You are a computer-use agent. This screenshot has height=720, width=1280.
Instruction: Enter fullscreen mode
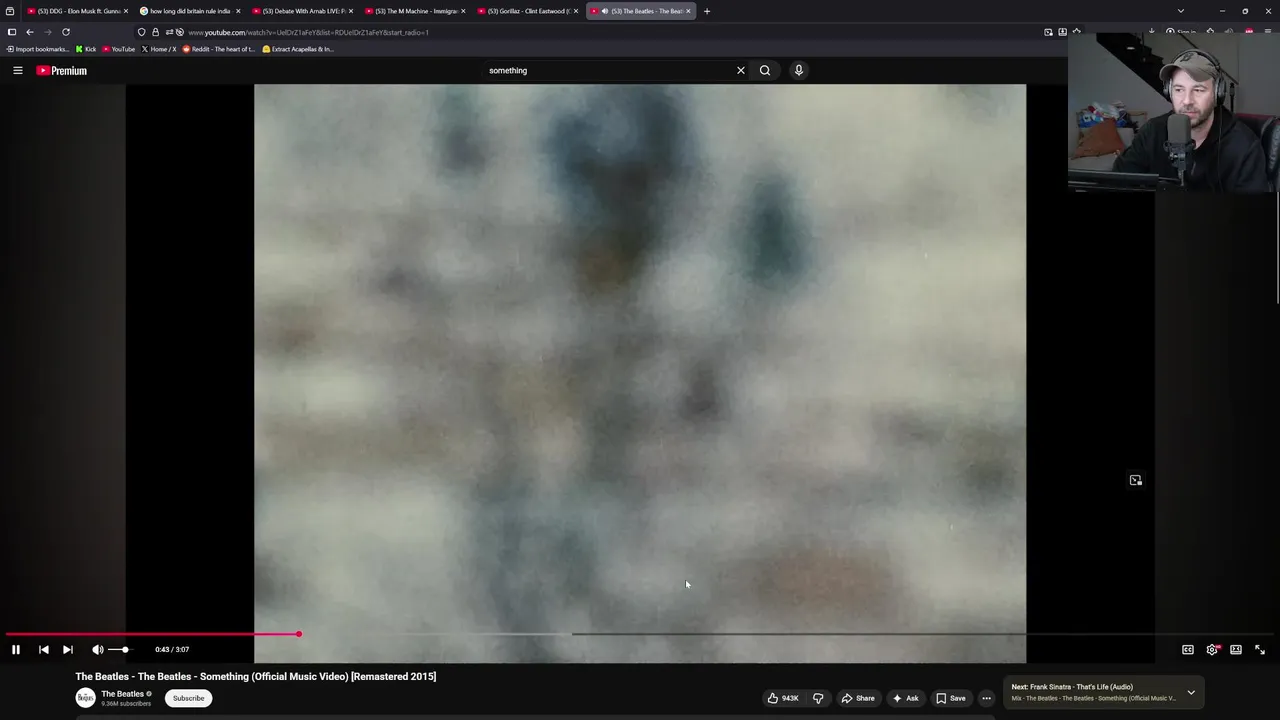click(x=1260, y=650)
